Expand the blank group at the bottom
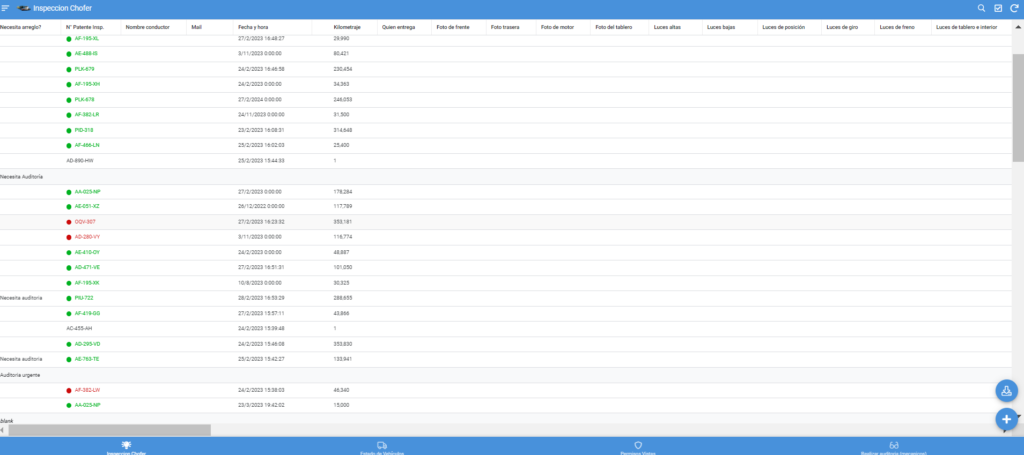This screenshot has height=455, width=1024. 7,421
